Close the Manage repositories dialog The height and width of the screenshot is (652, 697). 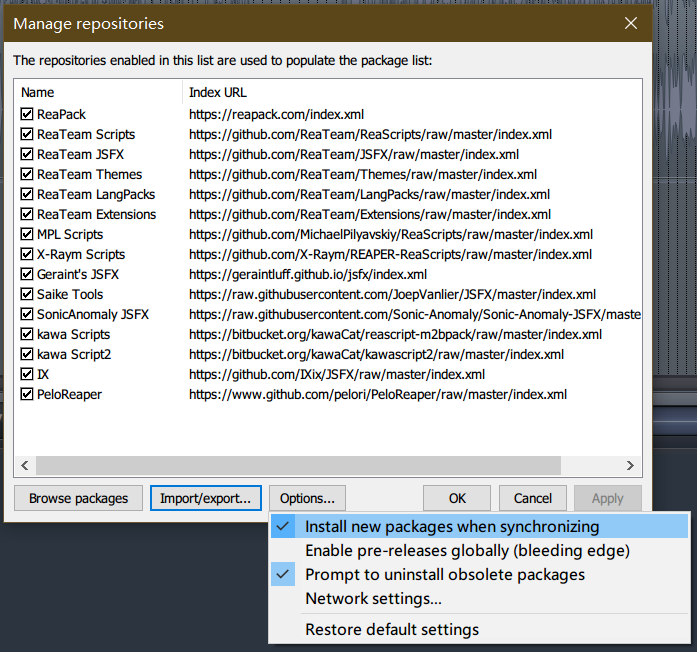[x=630, y=22]
